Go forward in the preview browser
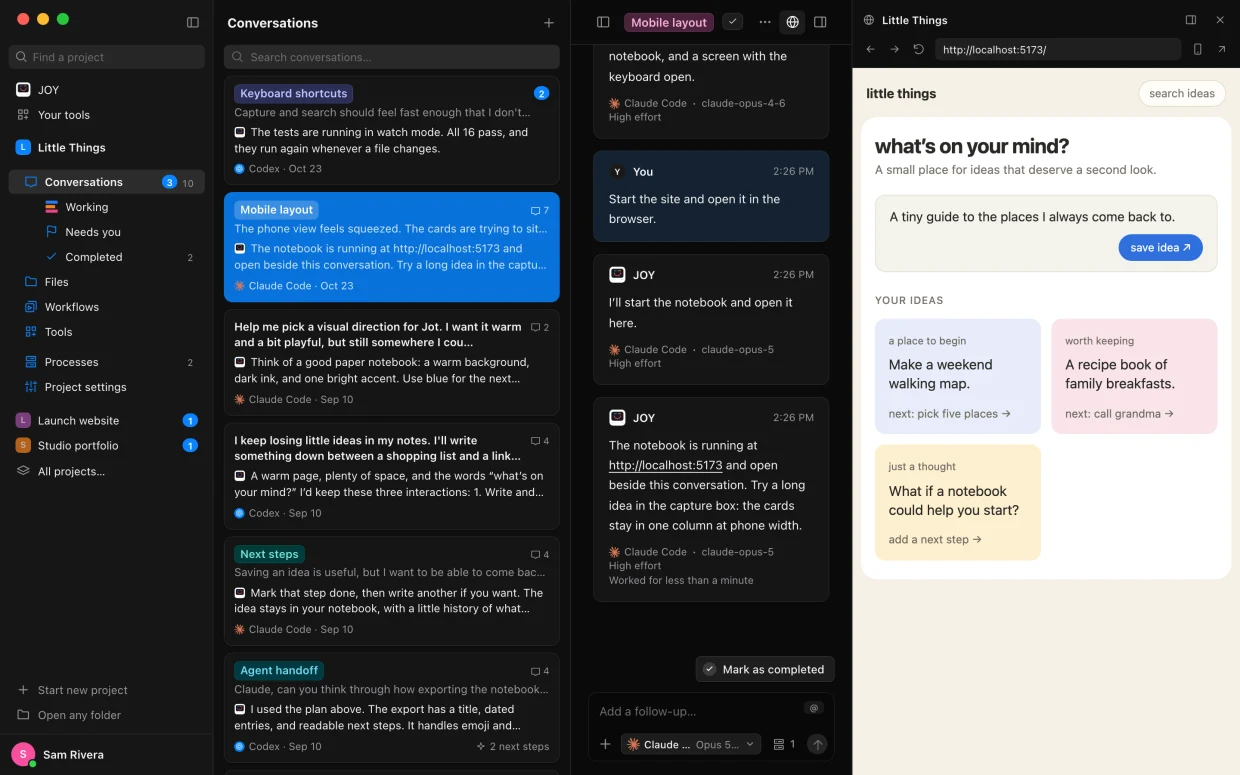This screenshot has height=775, width=1240. [x=894, y=49]
